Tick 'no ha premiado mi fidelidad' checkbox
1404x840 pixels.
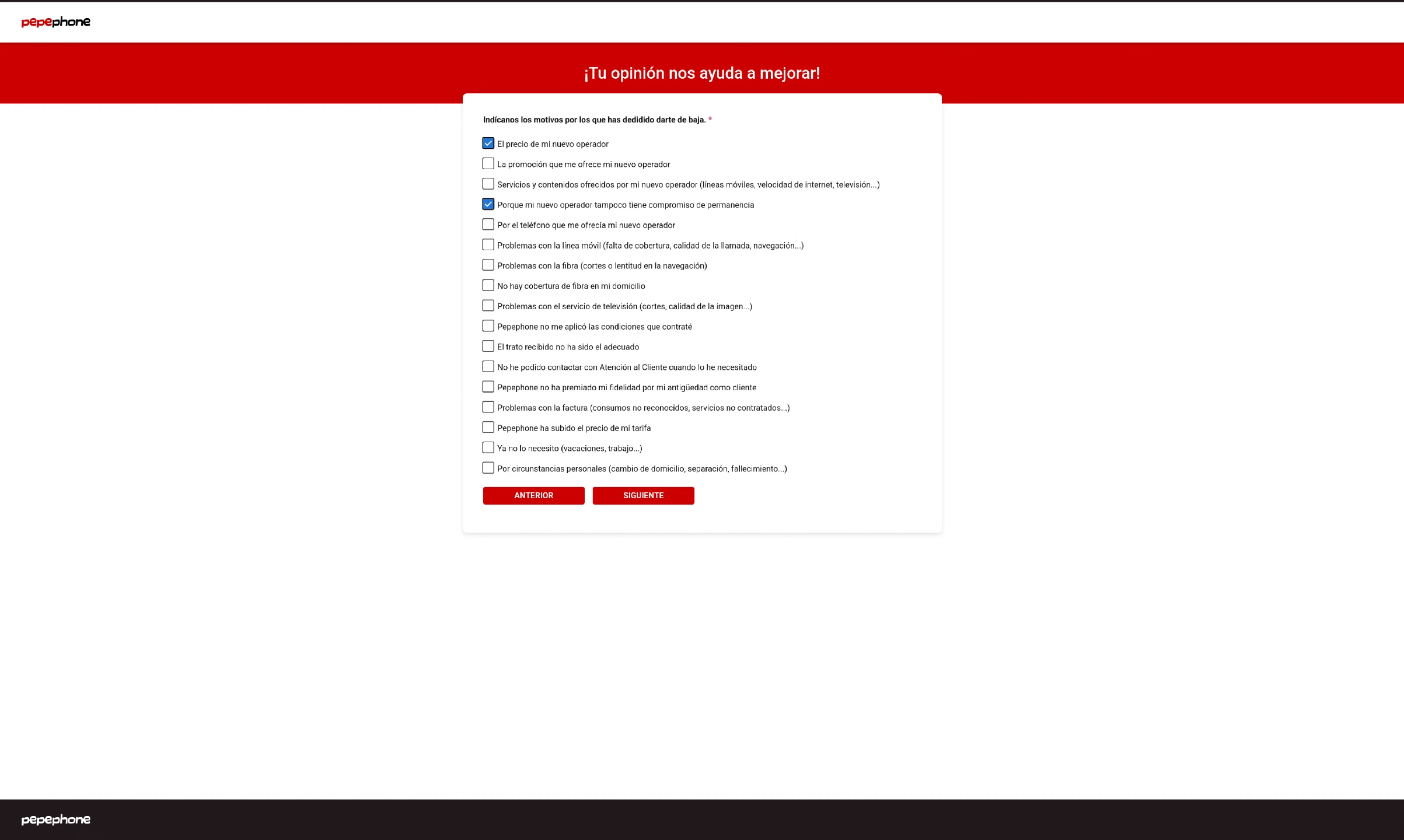tap(488, 387)
